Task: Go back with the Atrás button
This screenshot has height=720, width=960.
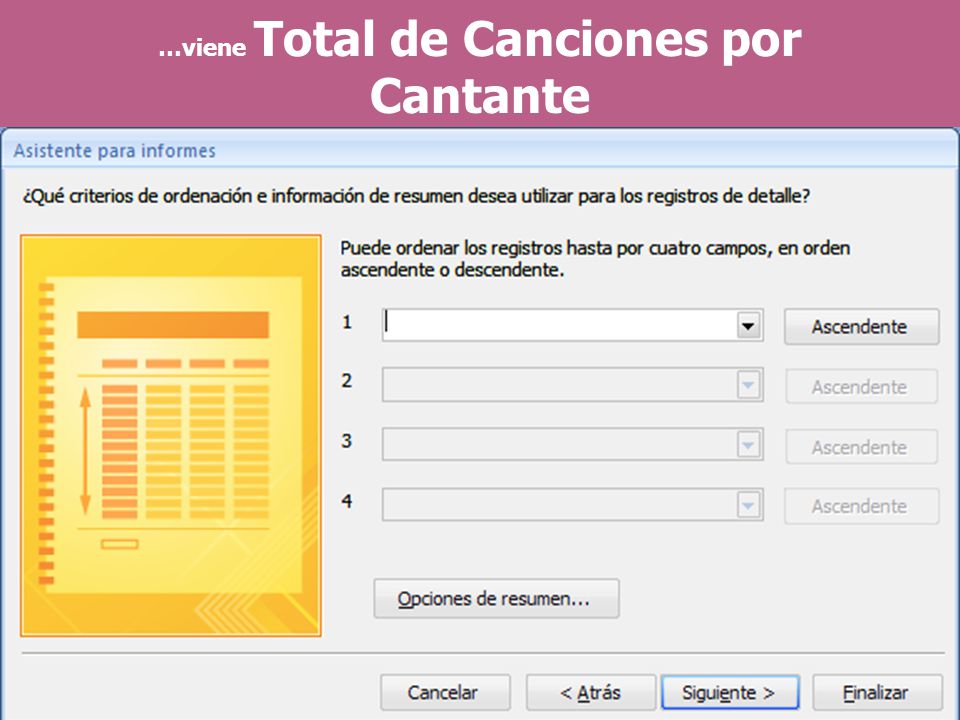Action: click(591, 692)
